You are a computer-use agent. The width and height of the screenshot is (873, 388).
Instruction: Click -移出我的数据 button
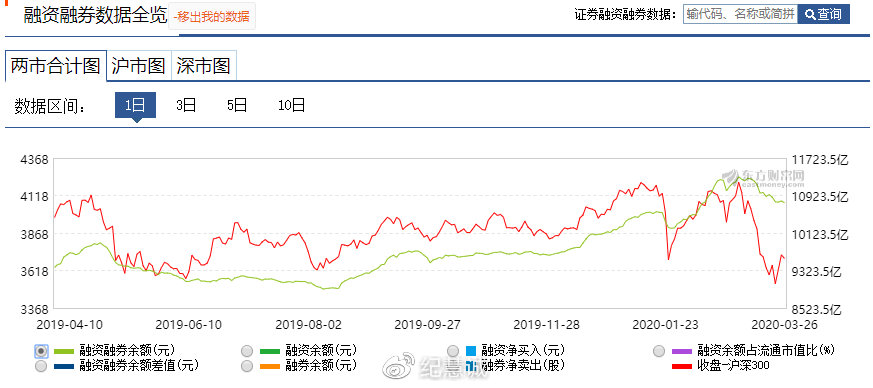pos(212,17)
